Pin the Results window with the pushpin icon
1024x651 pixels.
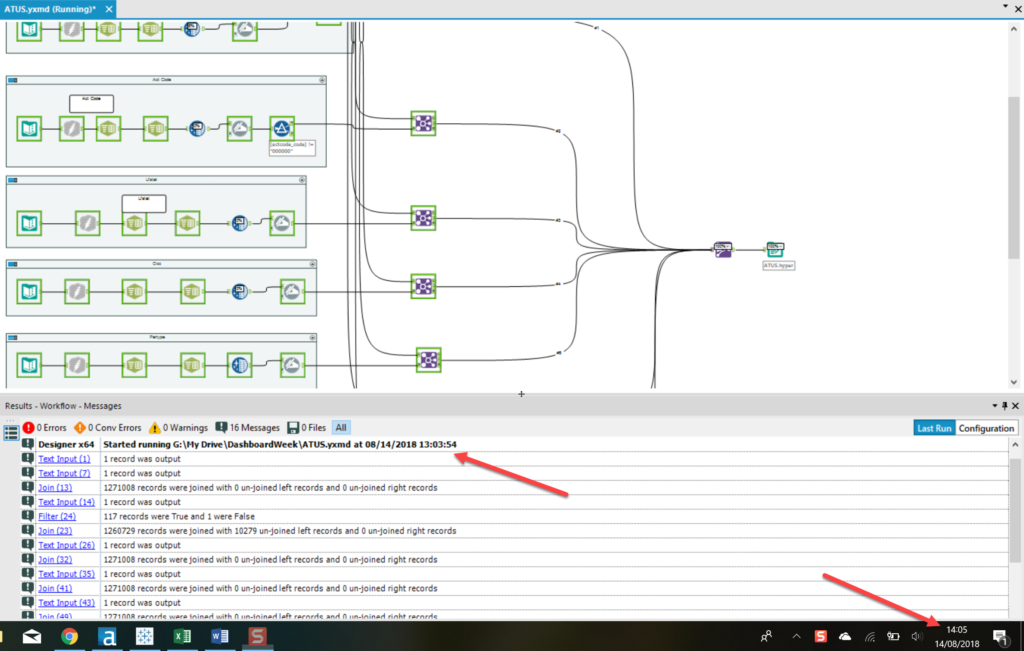[1004, 405]
